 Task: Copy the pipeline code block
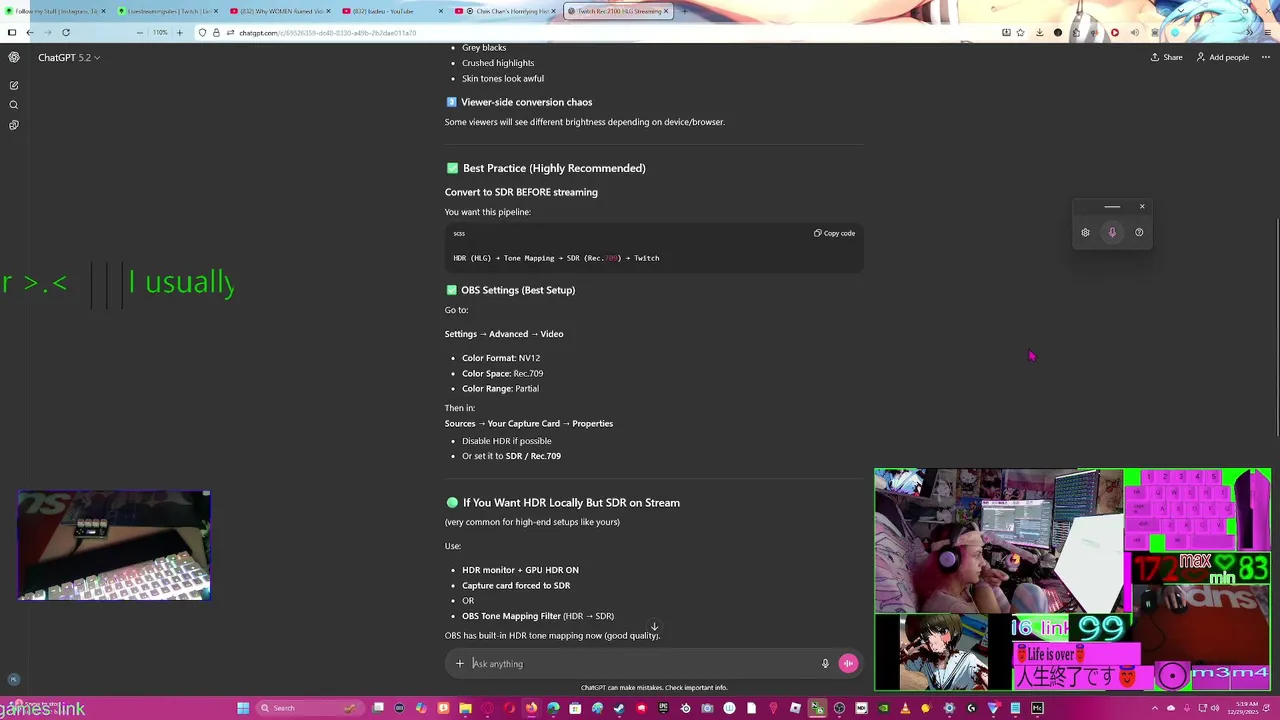tap(834, 233)
